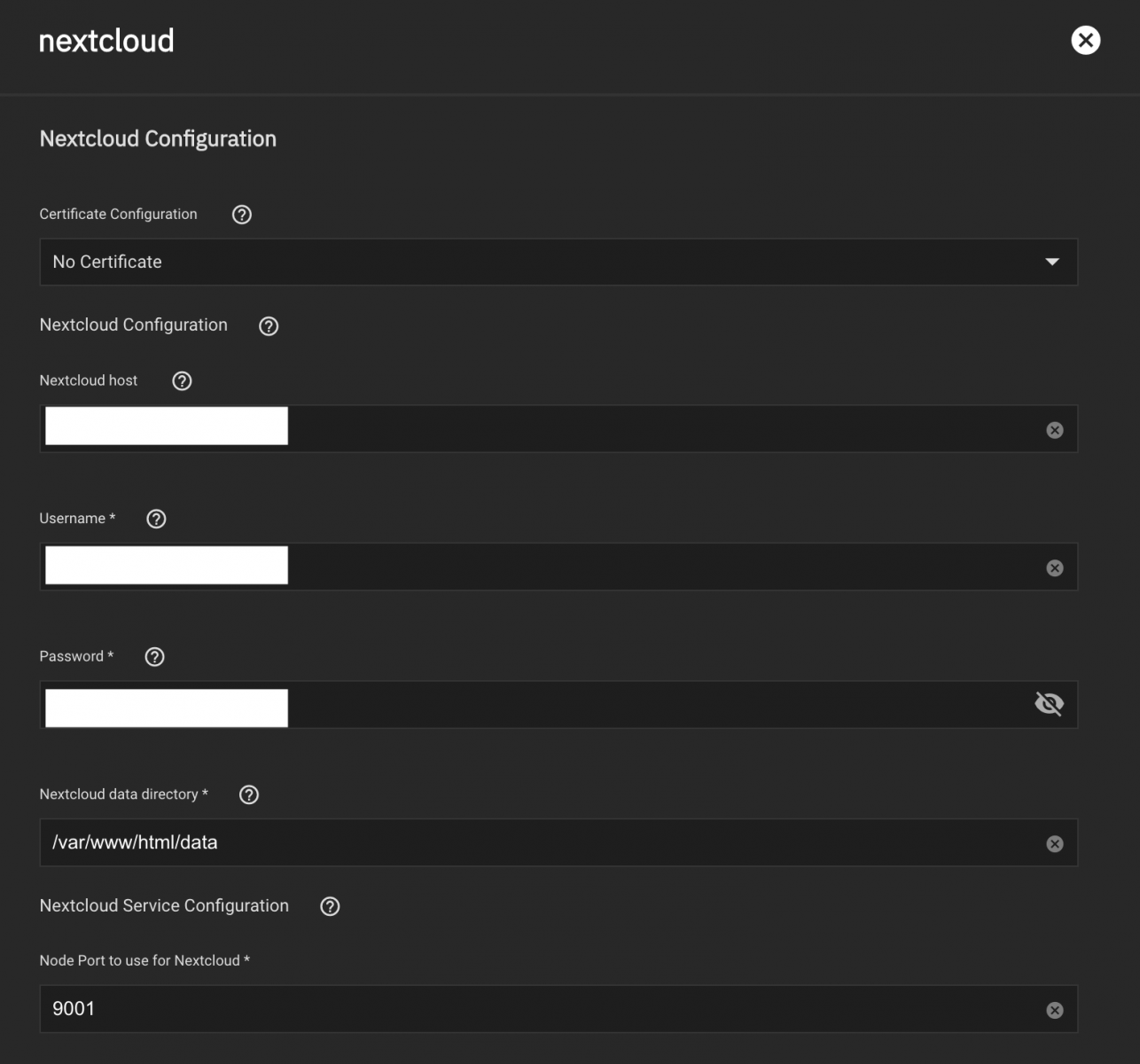
Task: Click the No Certificate dropdown arrow
Action: (x=1052, y=262)
